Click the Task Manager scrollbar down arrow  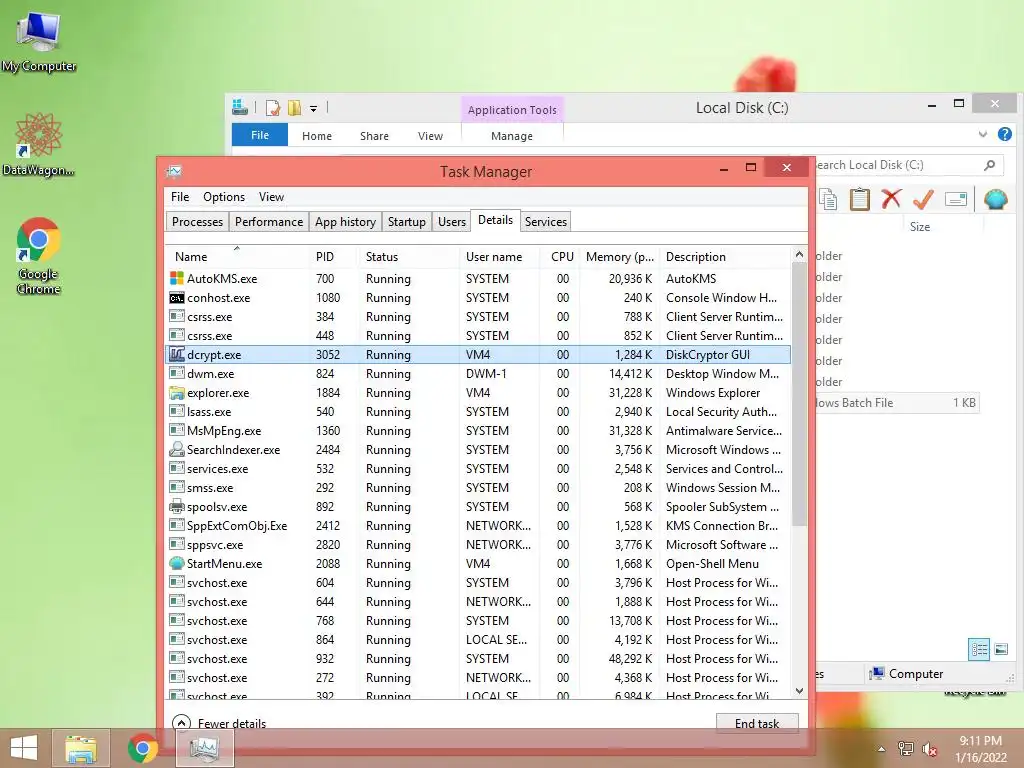point(799,691)
